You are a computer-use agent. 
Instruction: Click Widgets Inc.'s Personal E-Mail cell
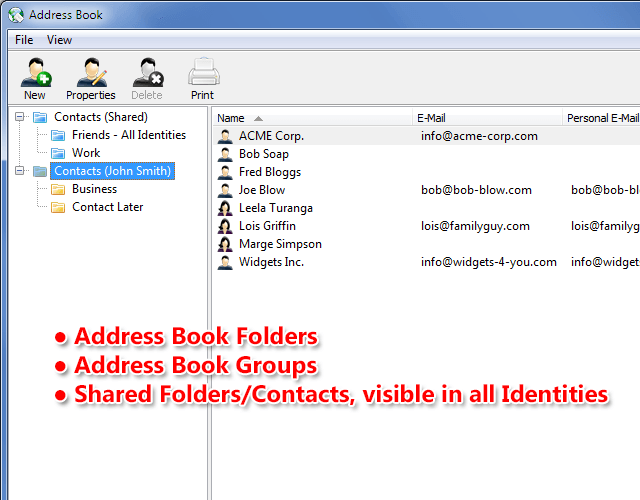tap(605, 262)
